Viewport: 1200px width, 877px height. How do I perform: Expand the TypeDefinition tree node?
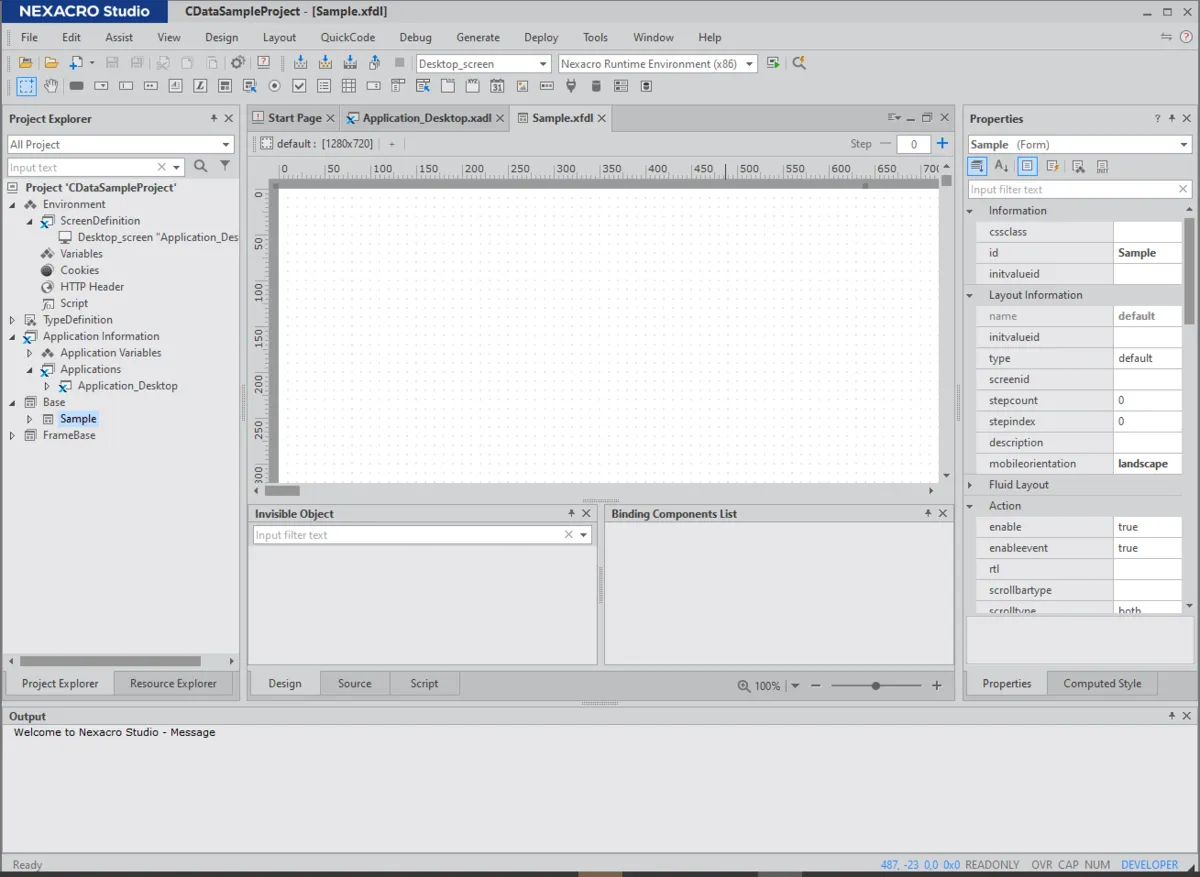(12, 320)
